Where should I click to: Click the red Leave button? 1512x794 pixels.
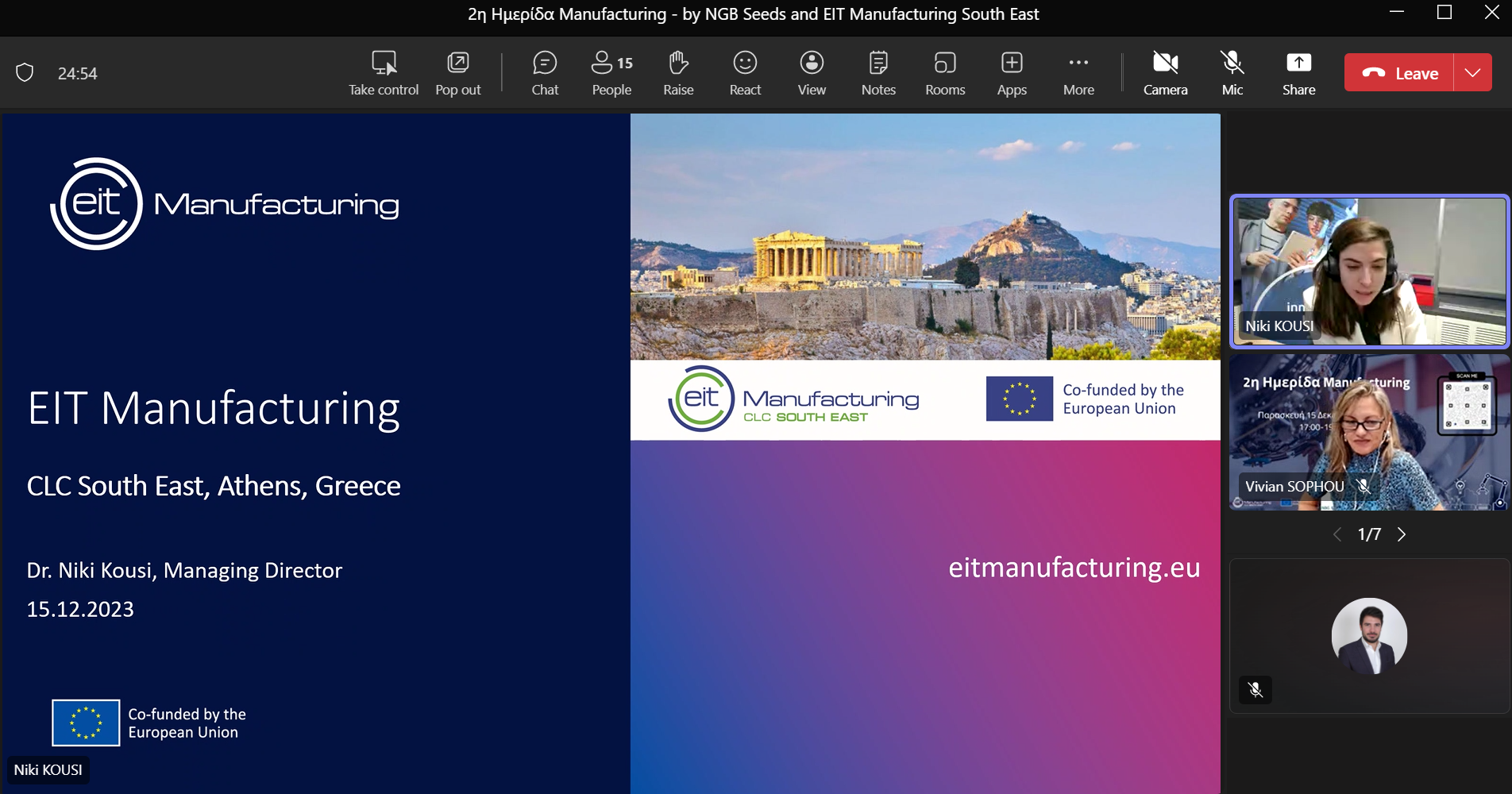tap(1399, 73)
